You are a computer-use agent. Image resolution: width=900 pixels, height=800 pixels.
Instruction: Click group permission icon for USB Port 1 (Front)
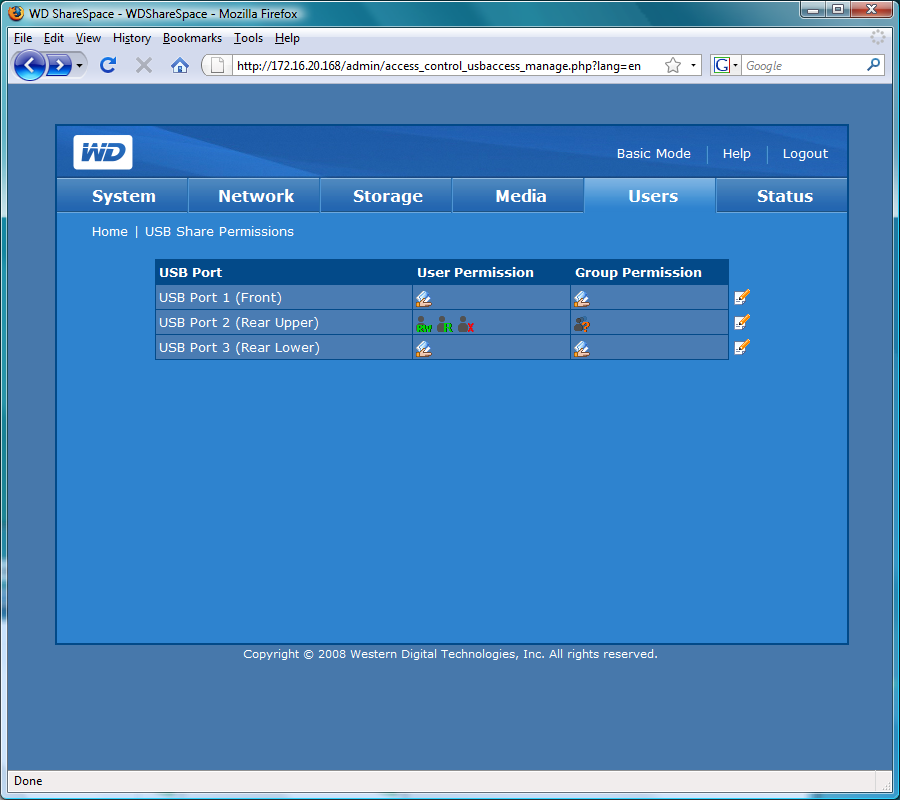pyautogui.click(x=581, y=298)
